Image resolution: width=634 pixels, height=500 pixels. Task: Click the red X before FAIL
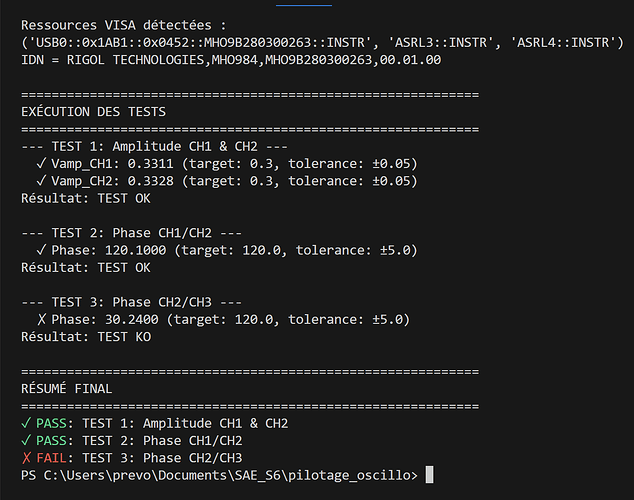26,457
